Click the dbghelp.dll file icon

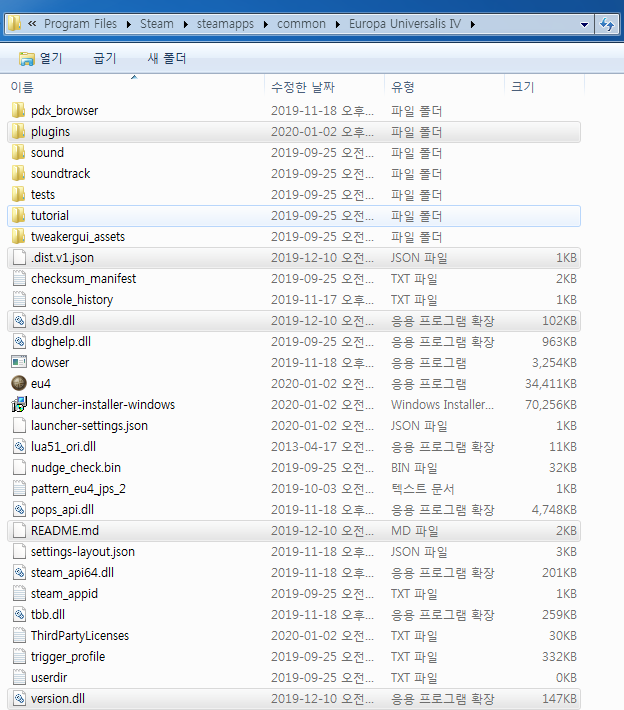click(19, 341)
